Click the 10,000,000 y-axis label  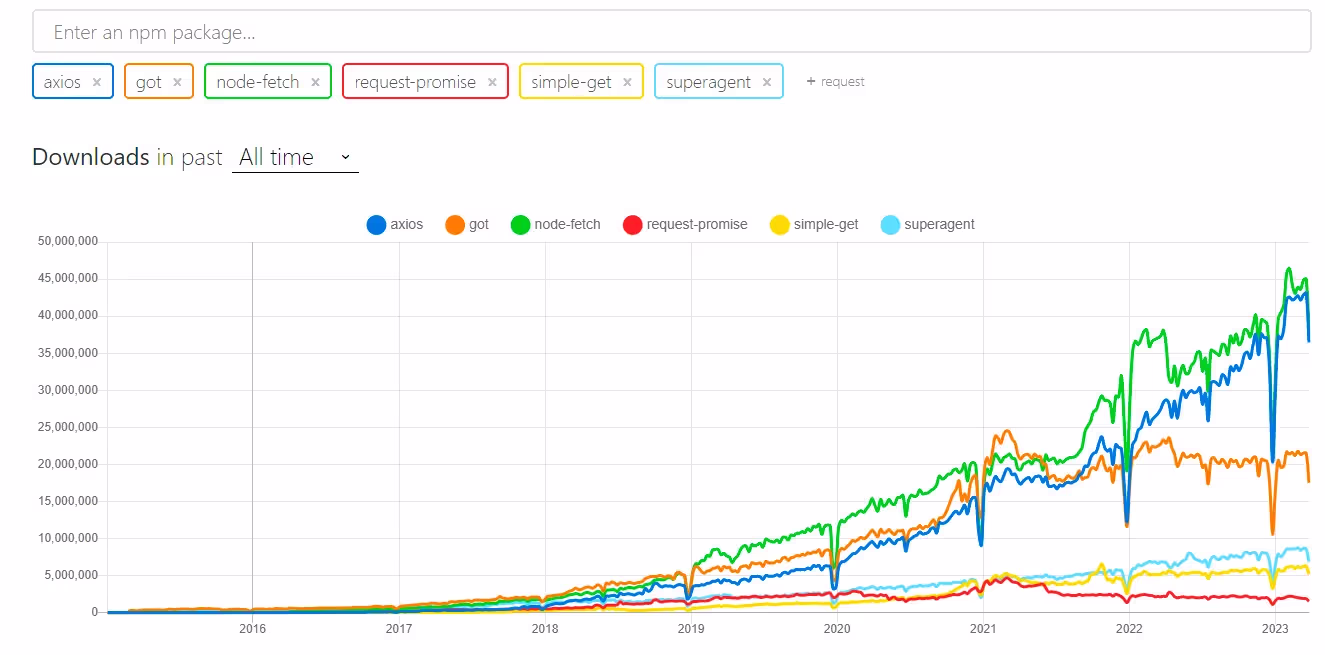point(68,538)
